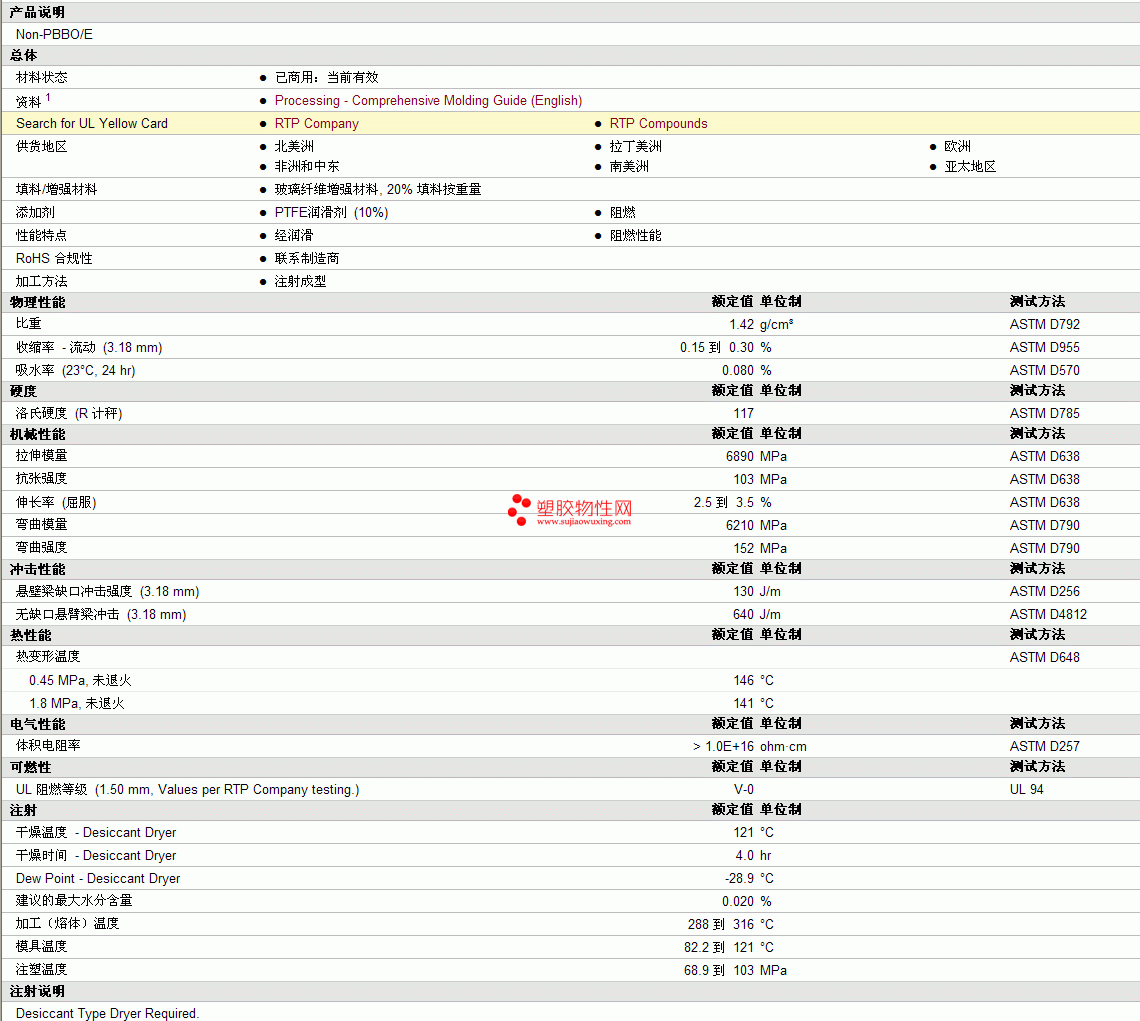Viewport: 1140px width, 1021px height.
Task: Select the supply region '欧洲'
Action: [x=957, y=146]
